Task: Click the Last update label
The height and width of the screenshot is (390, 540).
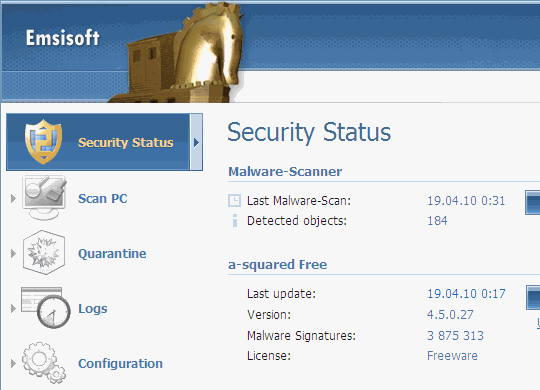Action: 281,294
